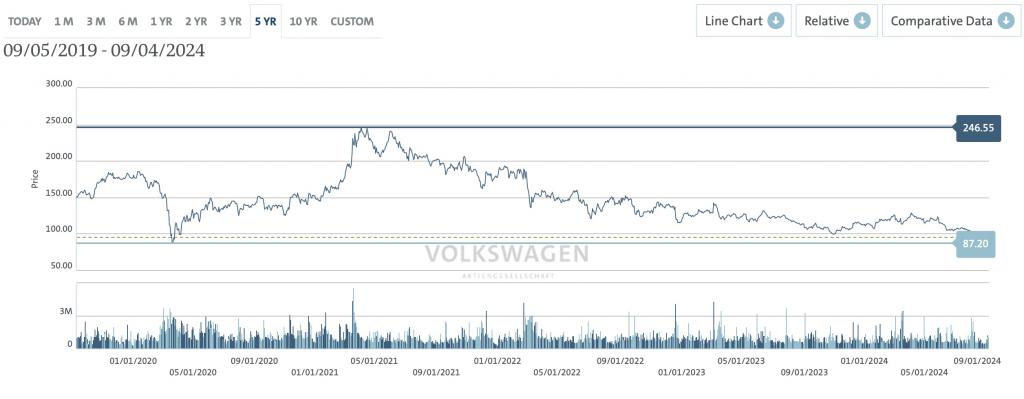The height and width of the screenshot is (399, 1024).
Task: Click the 246.55 high price marker
Action: pos(976,128)
